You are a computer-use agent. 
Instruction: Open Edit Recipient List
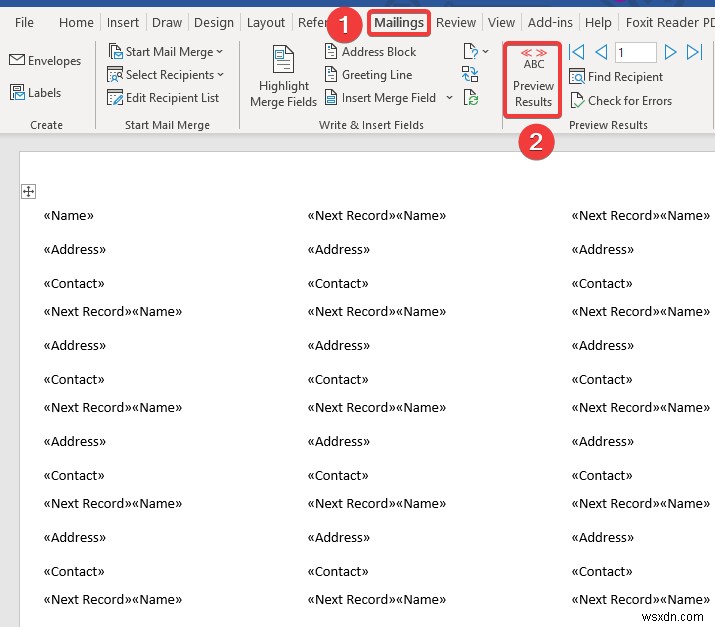(163, 98)
